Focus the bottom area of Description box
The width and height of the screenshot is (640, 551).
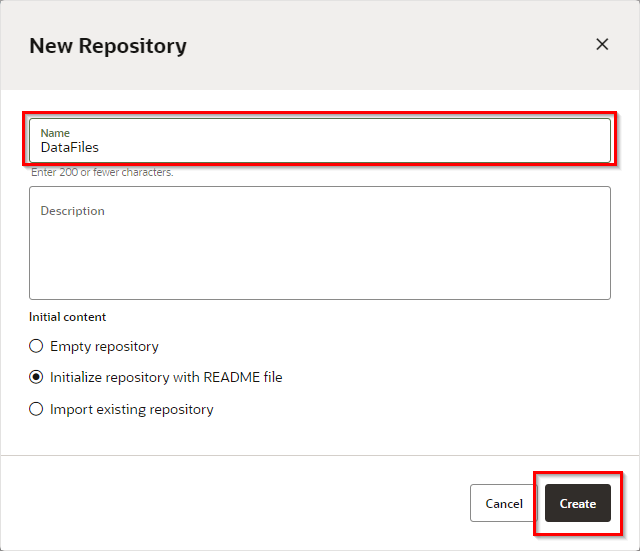[x=320, y=285]
